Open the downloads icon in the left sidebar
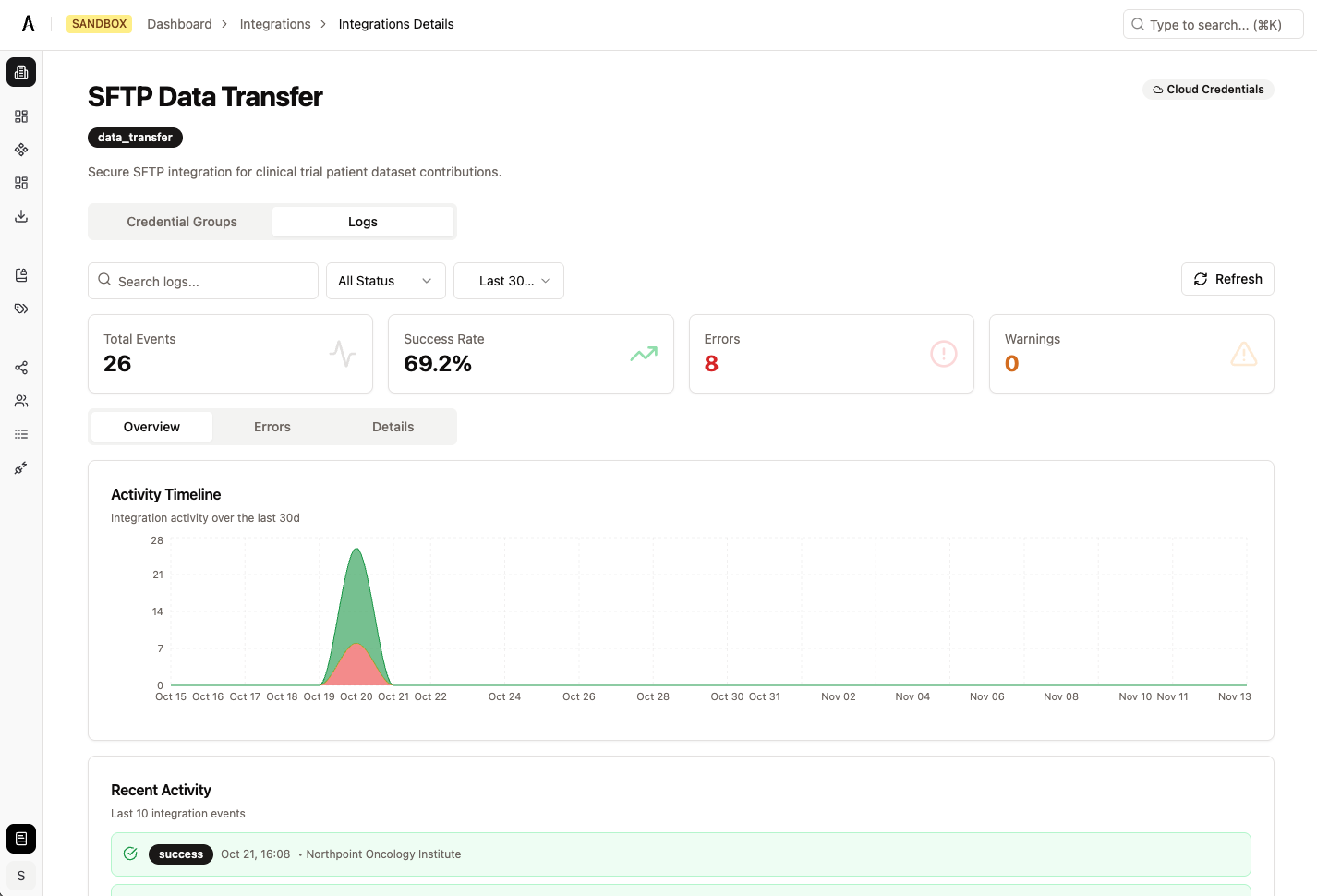Image resolution: width=1317 pixels, height=896 pixels. click(x=20, y=216)
